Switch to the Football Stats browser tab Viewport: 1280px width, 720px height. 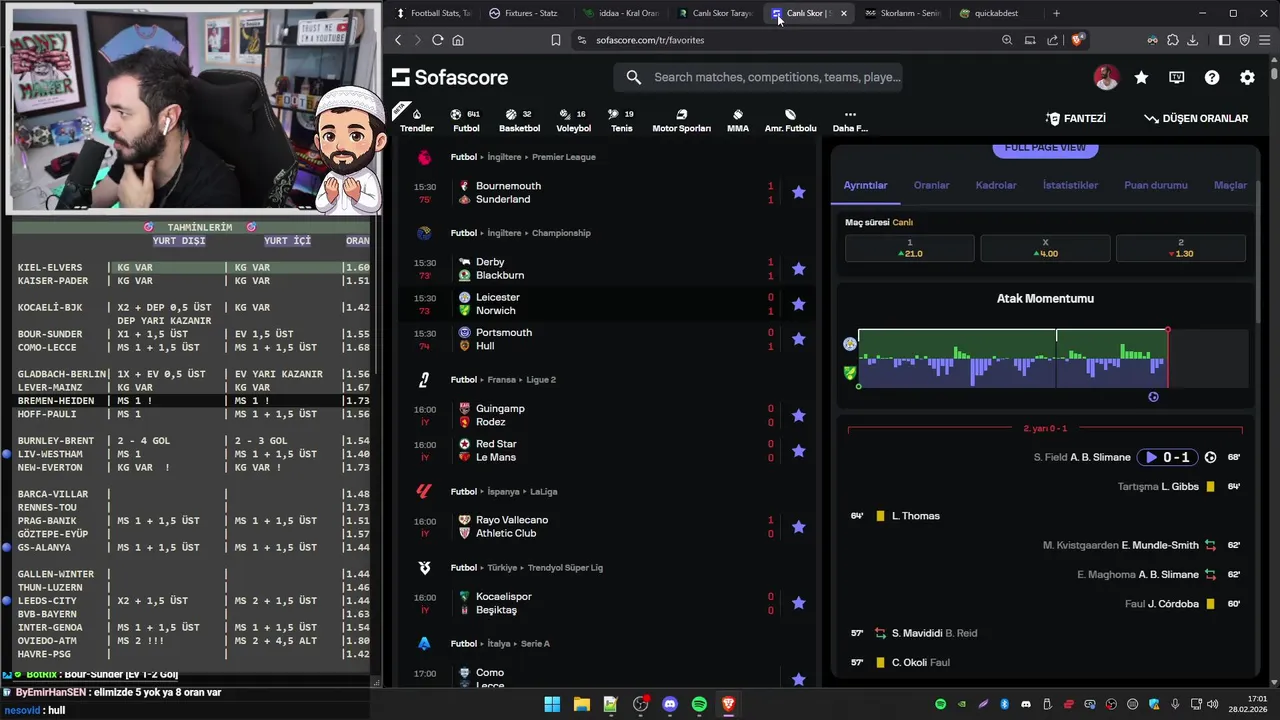433,13
